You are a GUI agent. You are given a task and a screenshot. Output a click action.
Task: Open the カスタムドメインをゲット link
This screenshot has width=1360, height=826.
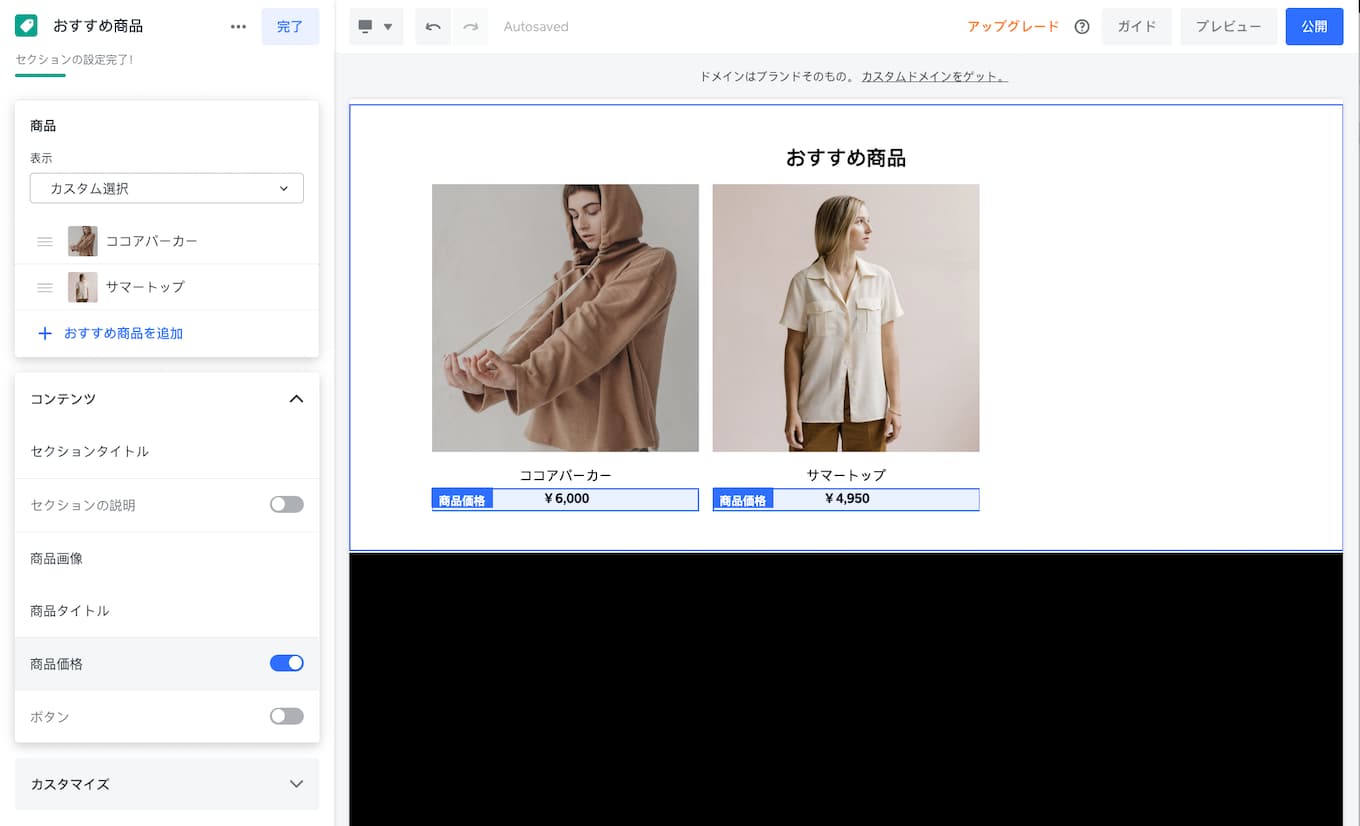tap(934, 75)
